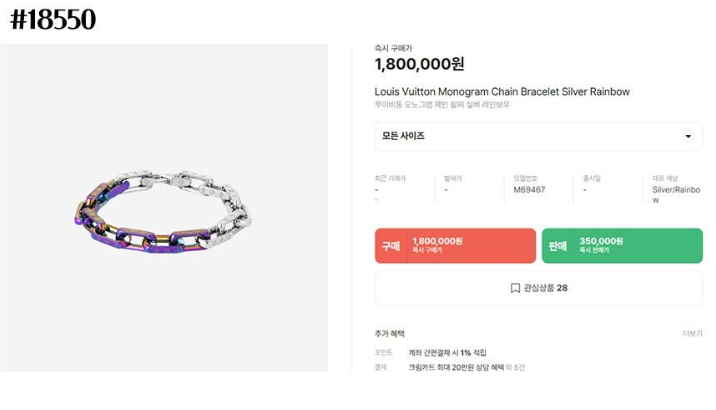Click the #18550 heading at top
This screenshot has height=410, width=716.
[x=53, y=20]
